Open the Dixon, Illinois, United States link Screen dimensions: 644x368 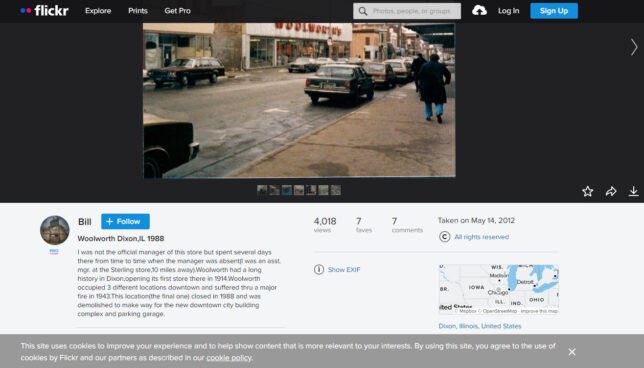pyautogui.click(x=480, y=326)
